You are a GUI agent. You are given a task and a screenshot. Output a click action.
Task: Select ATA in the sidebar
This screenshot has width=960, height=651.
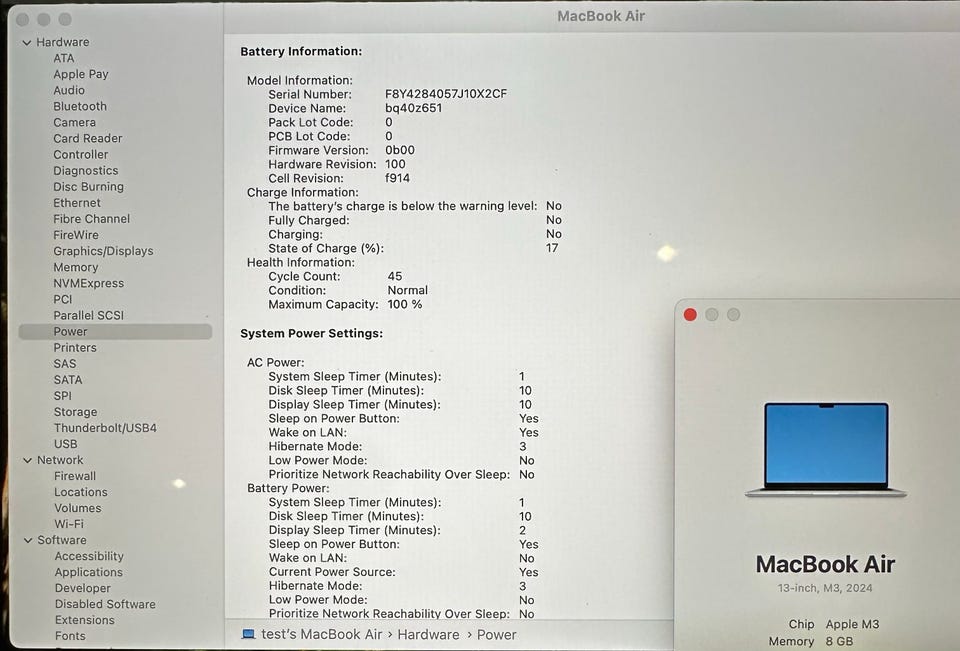pyautogui.click(x=64, y=58)
